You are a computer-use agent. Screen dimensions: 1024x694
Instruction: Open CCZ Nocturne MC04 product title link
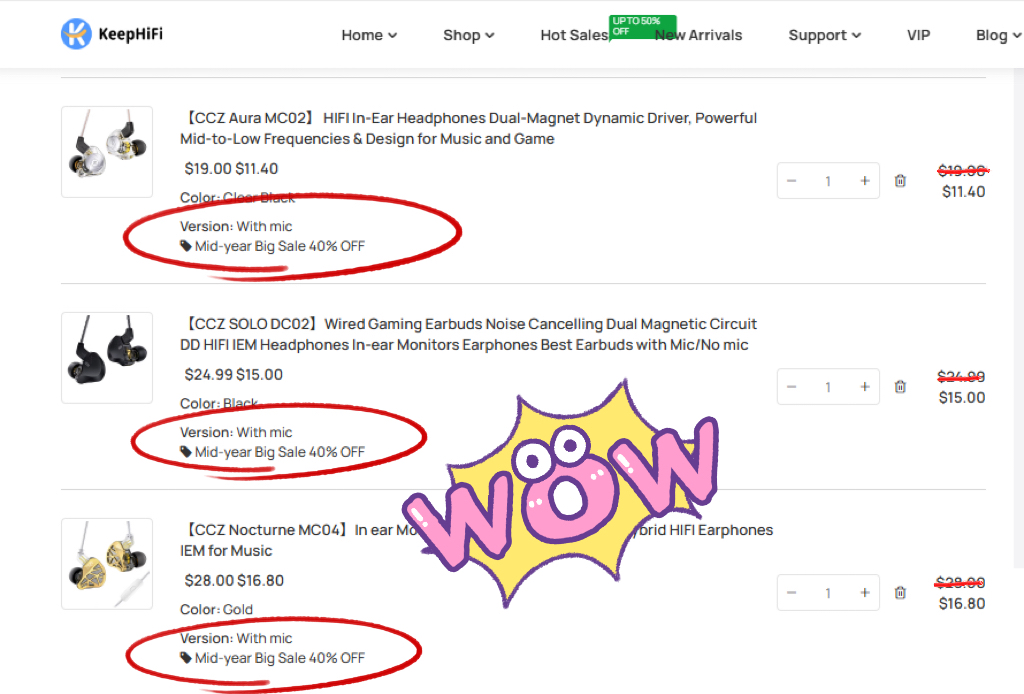(x=476, y=540)
